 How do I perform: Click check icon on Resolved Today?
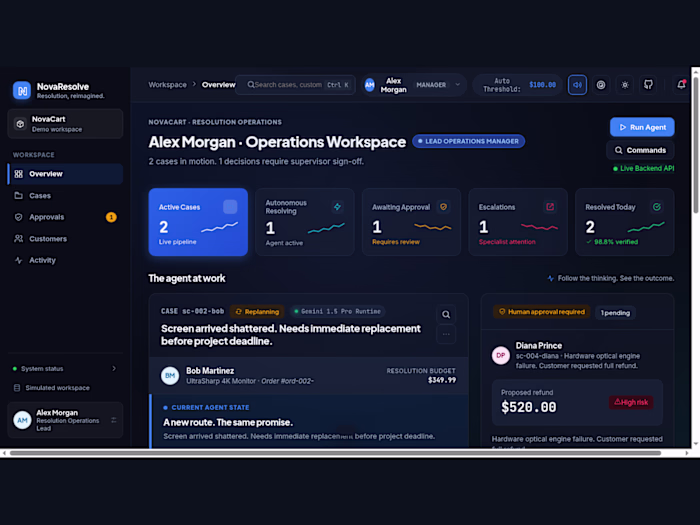pyautogui.click(x=657, y=207)
